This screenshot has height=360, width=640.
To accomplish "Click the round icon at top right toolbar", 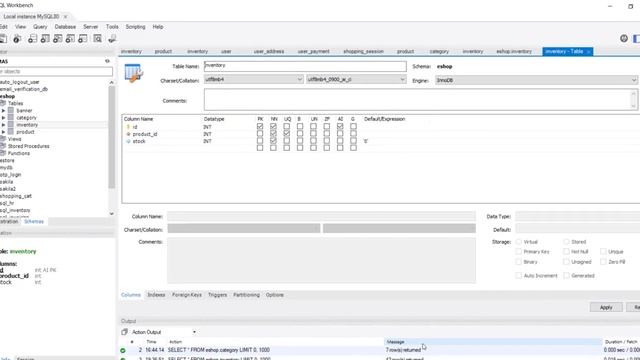I will [624, 38].
